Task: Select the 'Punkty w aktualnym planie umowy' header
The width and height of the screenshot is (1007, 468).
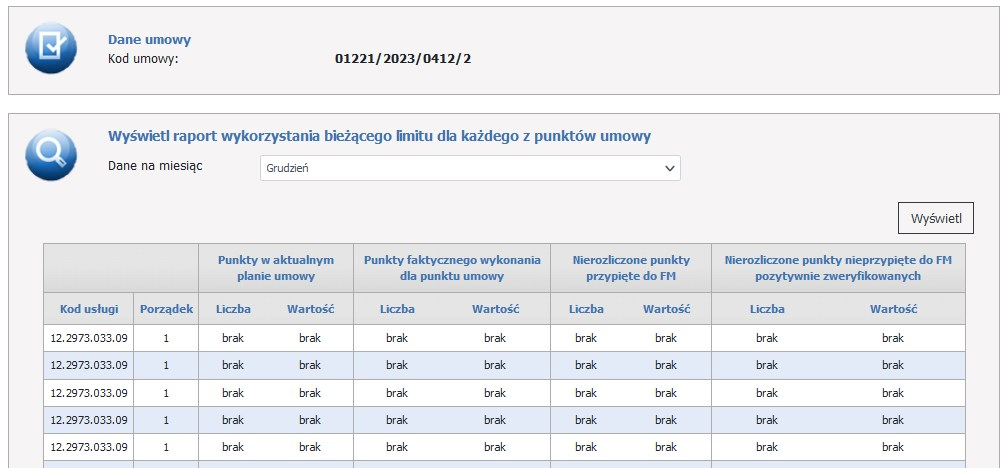Action: pyautogui.click(x=275, y=267)
